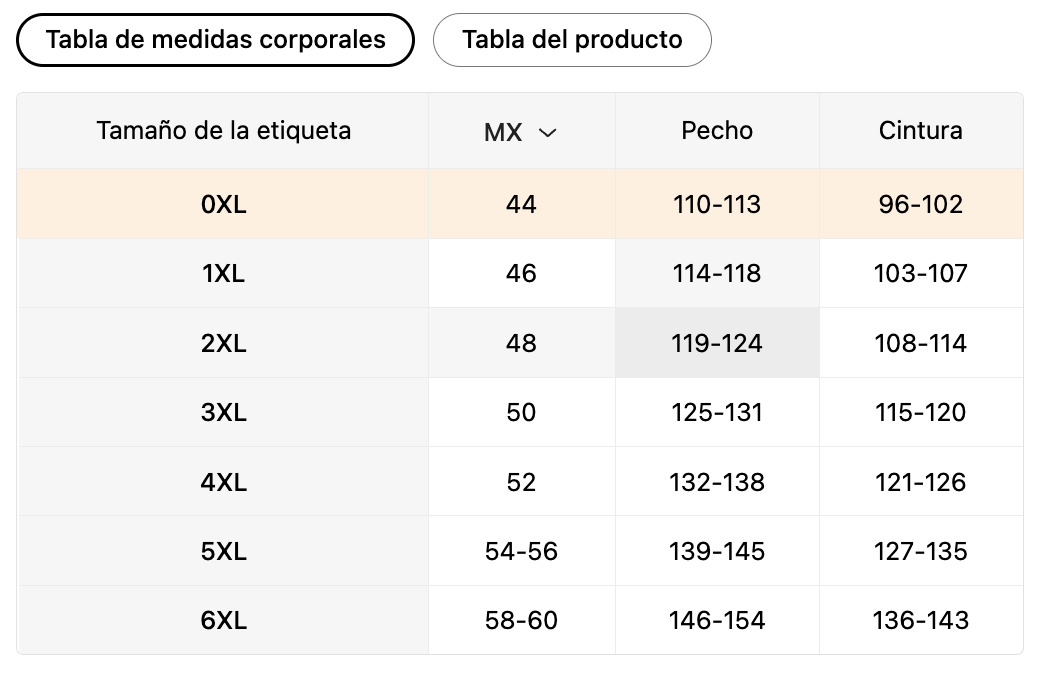Image resolution: width=1050 pixels, height=676 pixels.
Task: Select the 1XL size row label
Action: [x=223, y=273]
